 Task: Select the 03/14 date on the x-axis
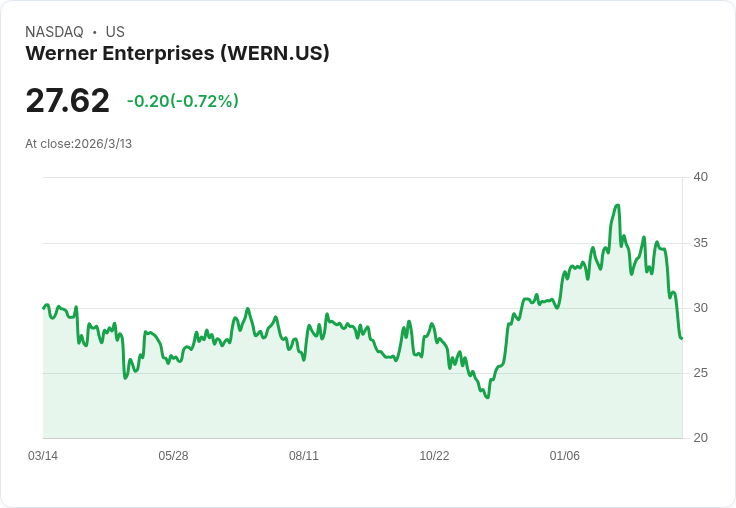[x=43, y=456]
